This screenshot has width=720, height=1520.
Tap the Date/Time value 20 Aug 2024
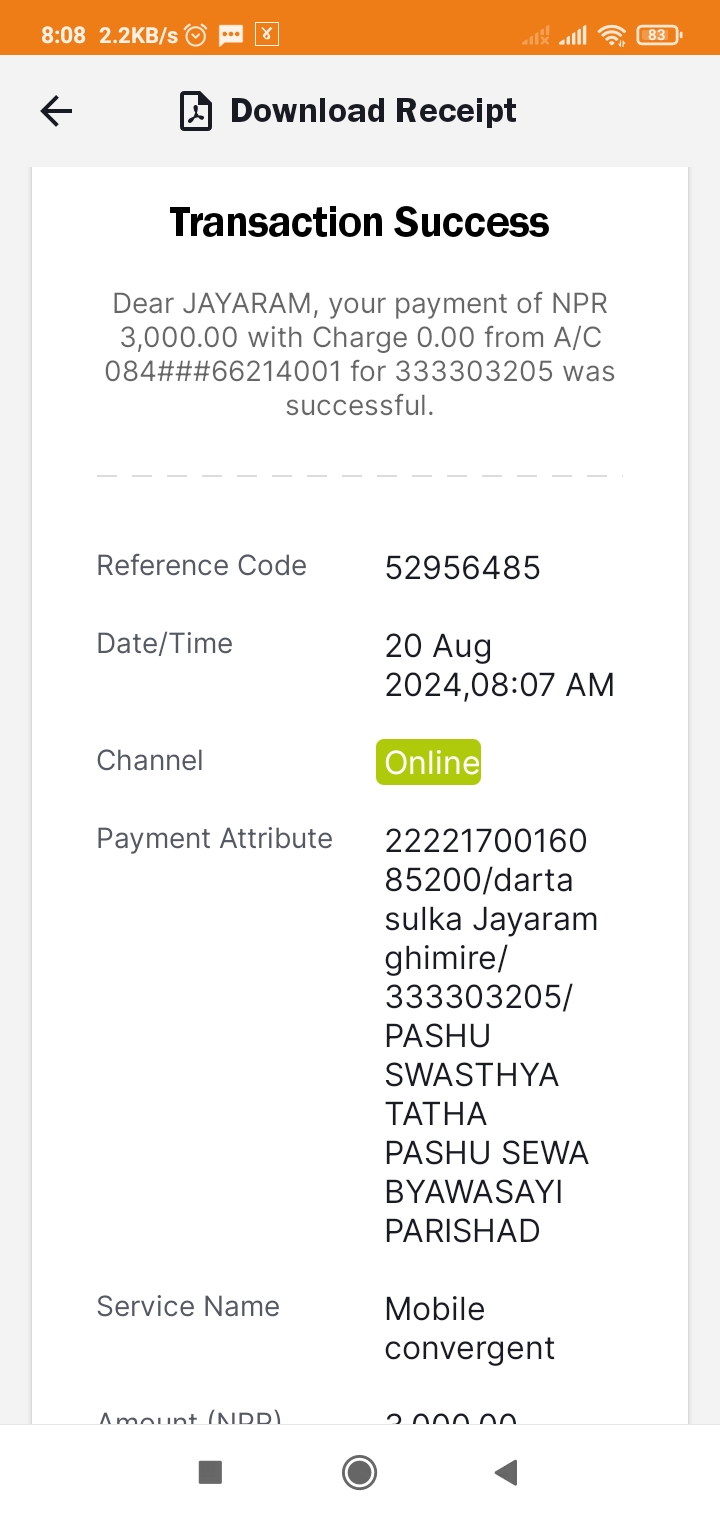pyautogui.click(x=499, y=665)
